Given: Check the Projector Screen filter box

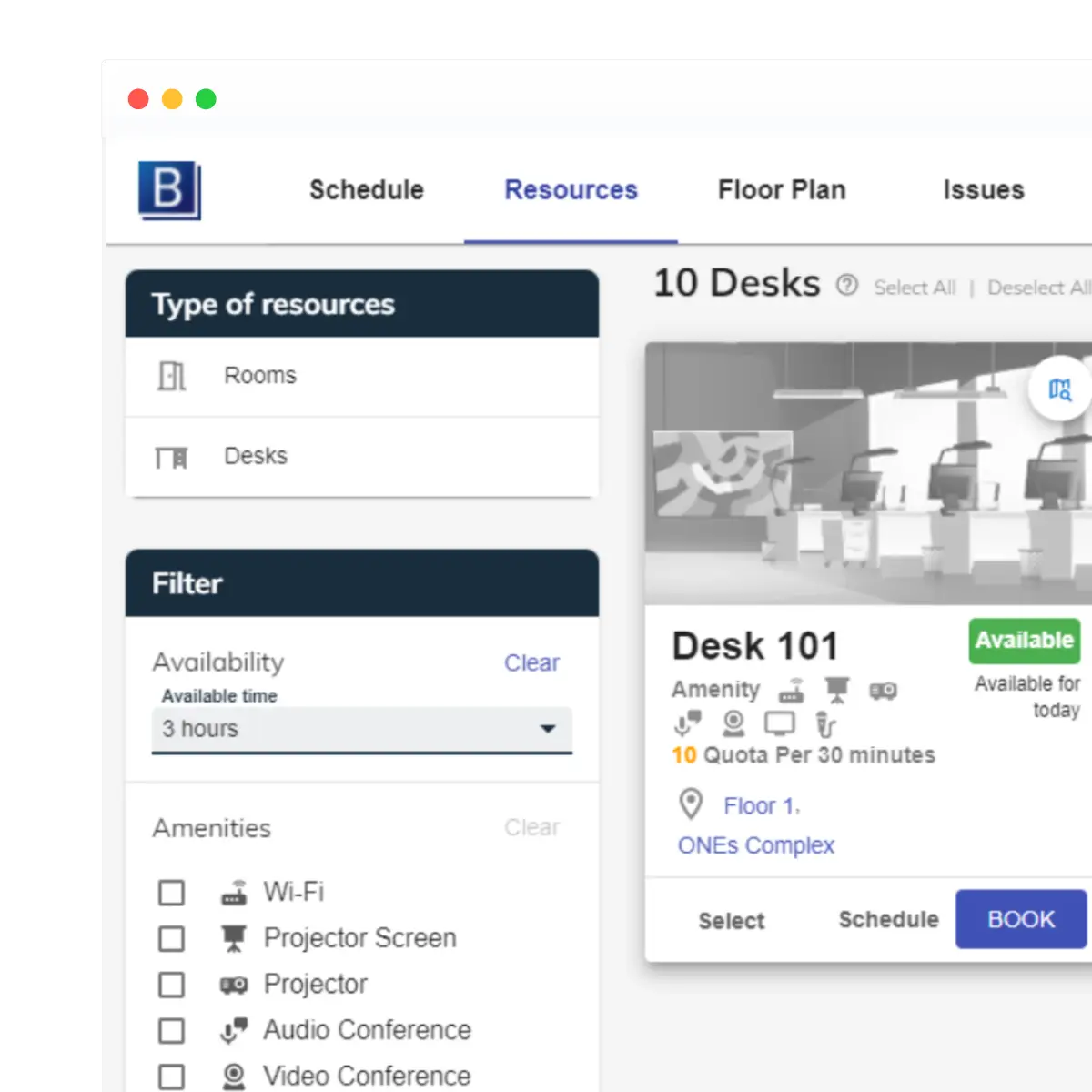Looking at the screenshot, I should coord(171,938).
